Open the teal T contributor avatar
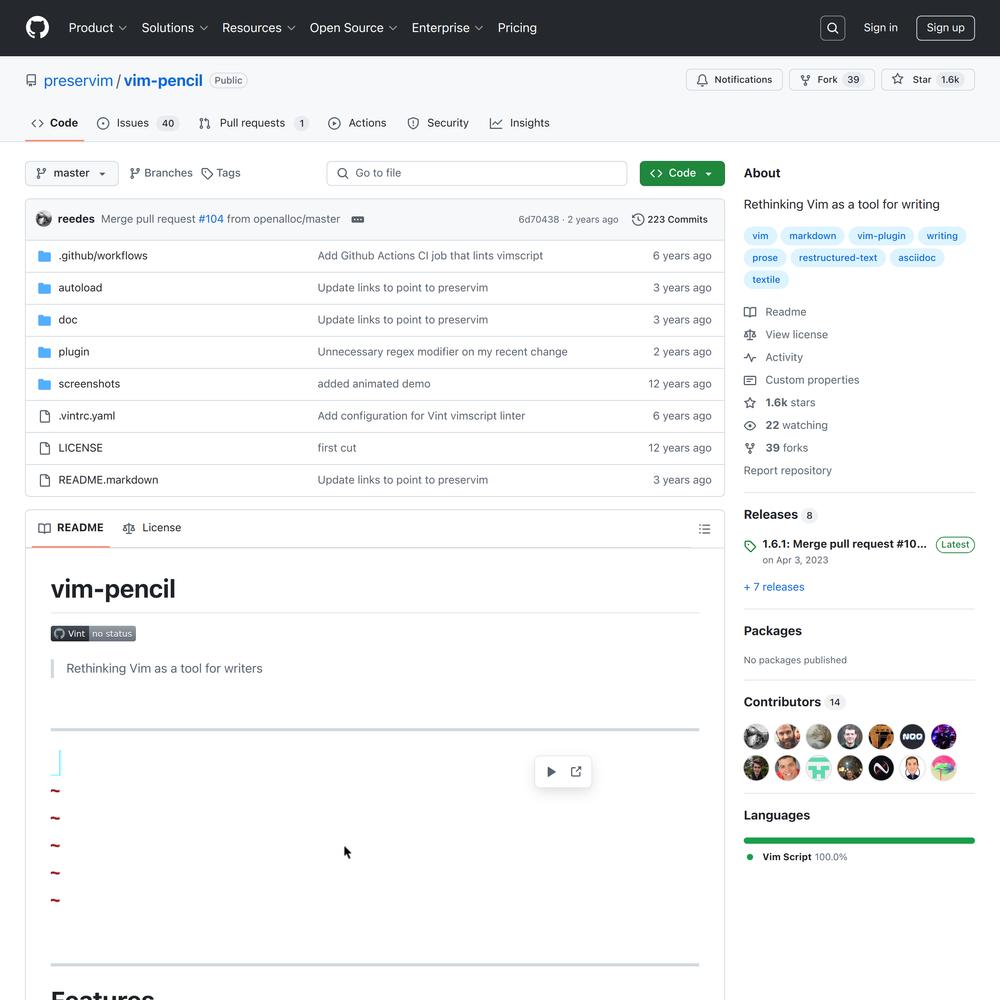This screenshot has height=1000, width=1000. point(818,768)
